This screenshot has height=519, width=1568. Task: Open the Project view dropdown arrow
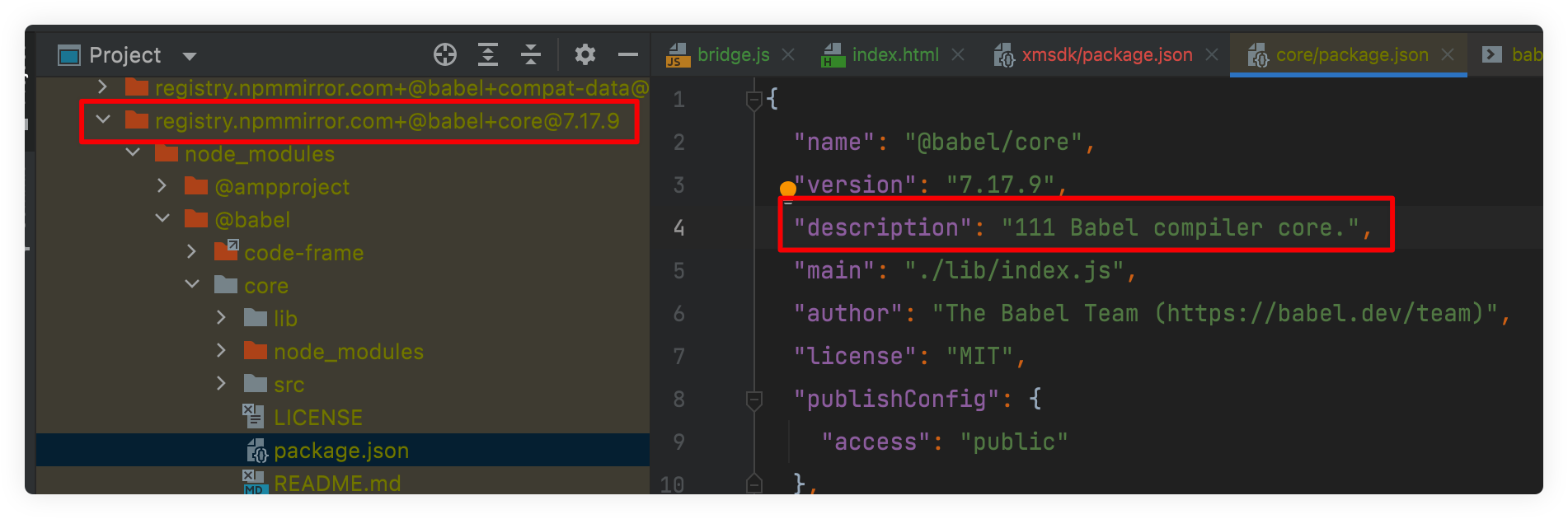point(190,56)
